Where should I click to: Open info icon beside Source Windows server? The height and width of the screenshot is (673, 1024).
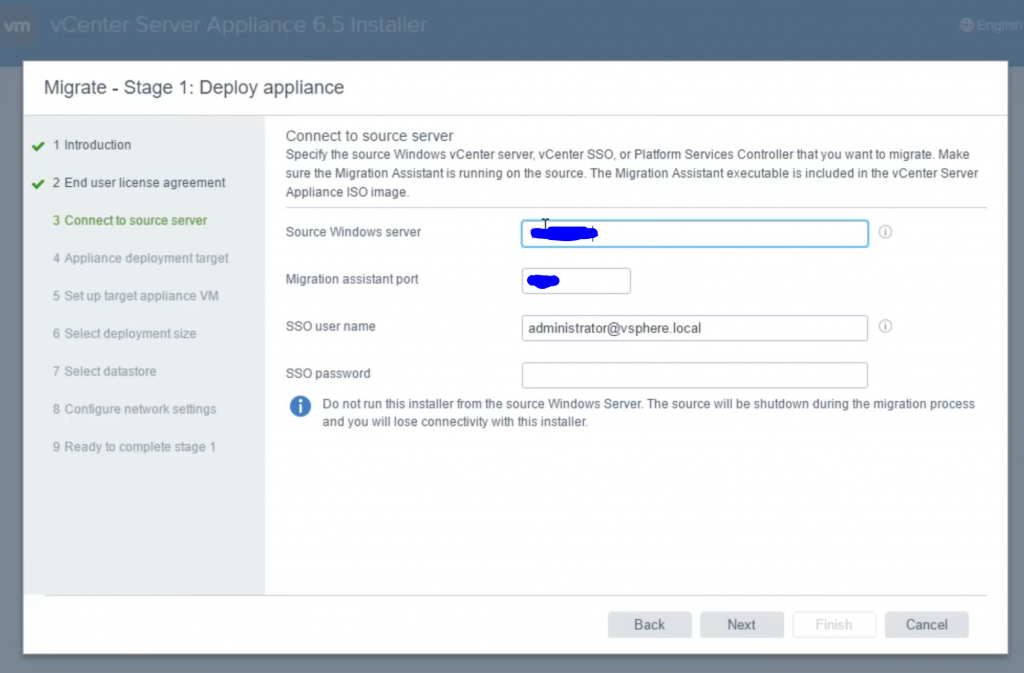tap(885, 232)
